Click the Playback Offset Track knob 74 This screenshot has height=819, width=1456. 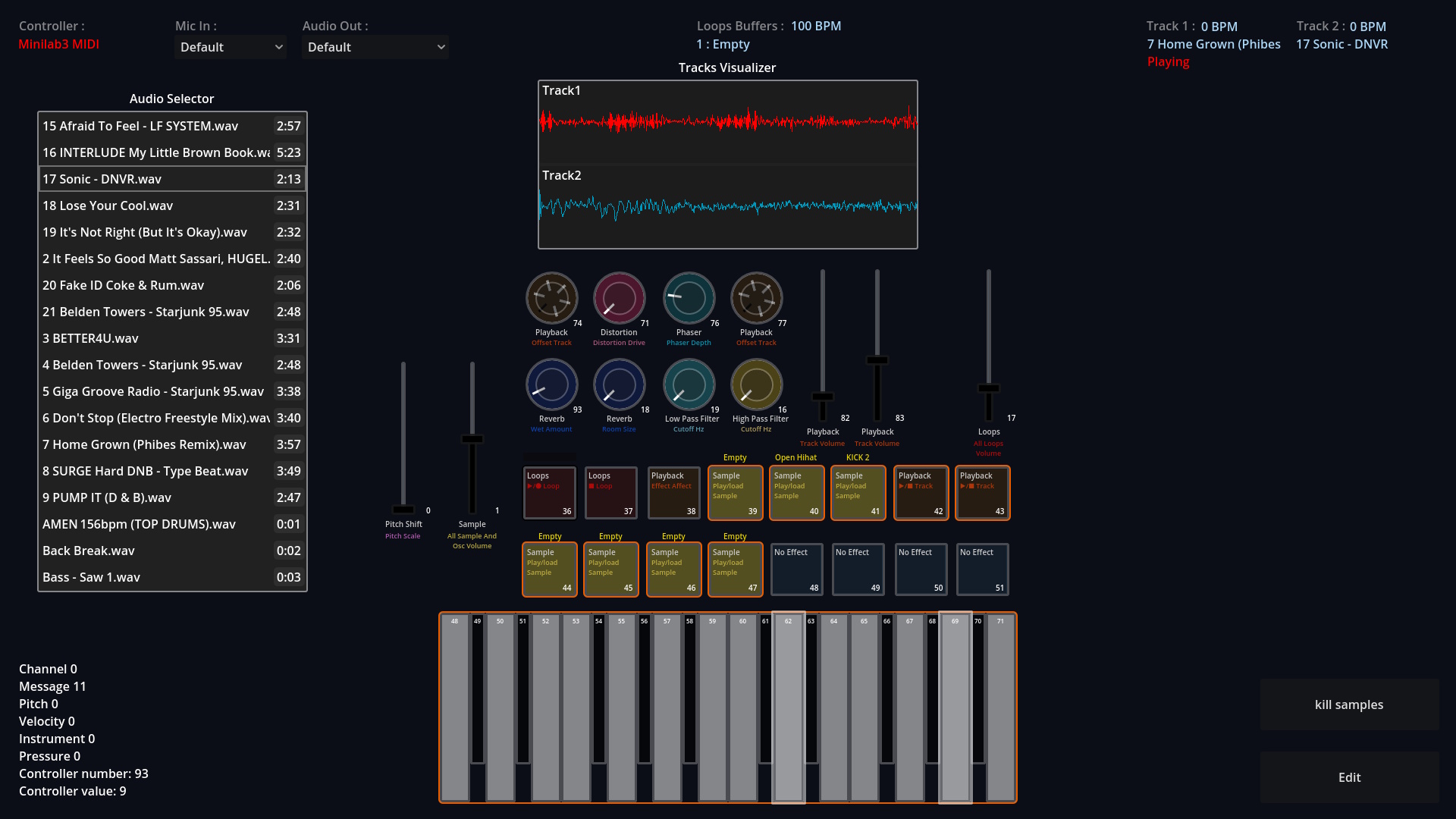[x=551, y=298]
